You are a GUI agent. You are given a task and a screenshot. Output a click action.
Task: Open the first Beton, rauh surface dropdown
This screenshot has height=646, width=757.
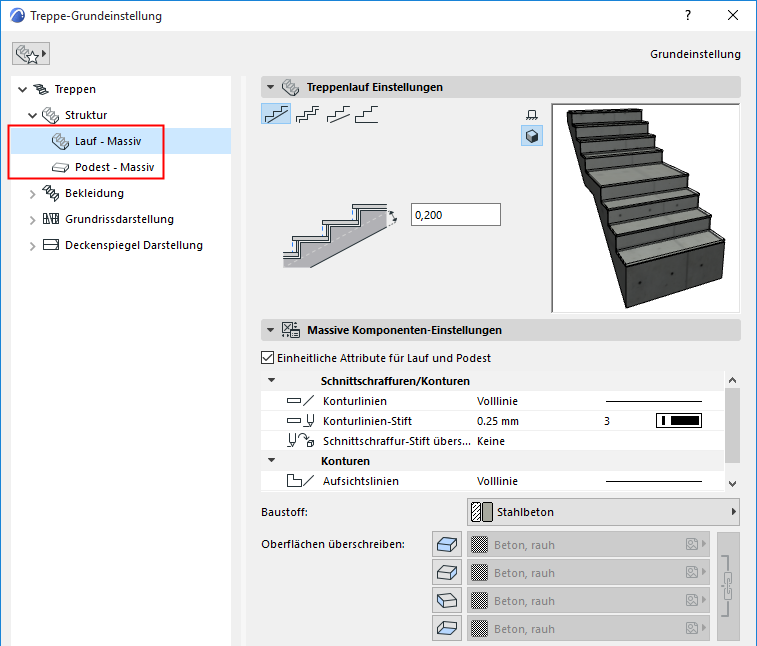click(x=589, y=545)
